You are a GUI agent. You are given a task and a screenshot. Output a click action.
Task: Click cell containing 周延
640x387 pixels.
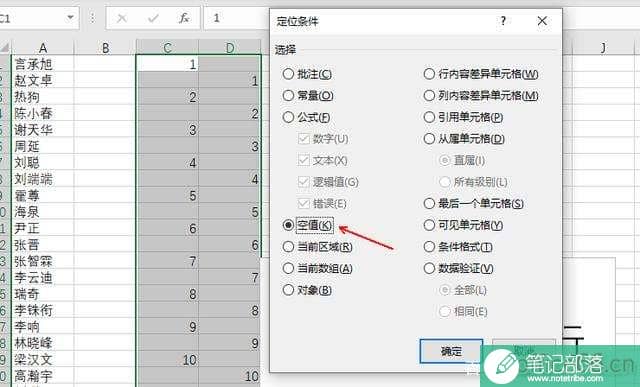[42, 146]
